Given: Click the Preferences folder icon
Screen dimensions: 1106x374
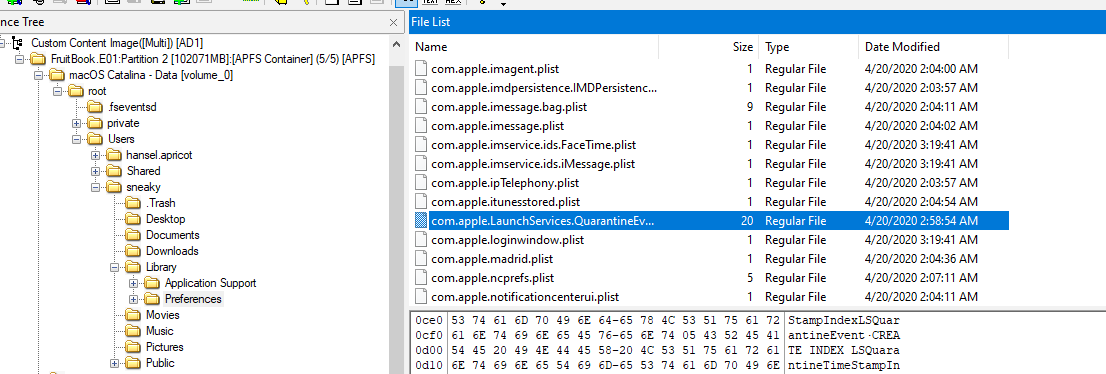Looking at the screenshot, I should click(152, 299).
